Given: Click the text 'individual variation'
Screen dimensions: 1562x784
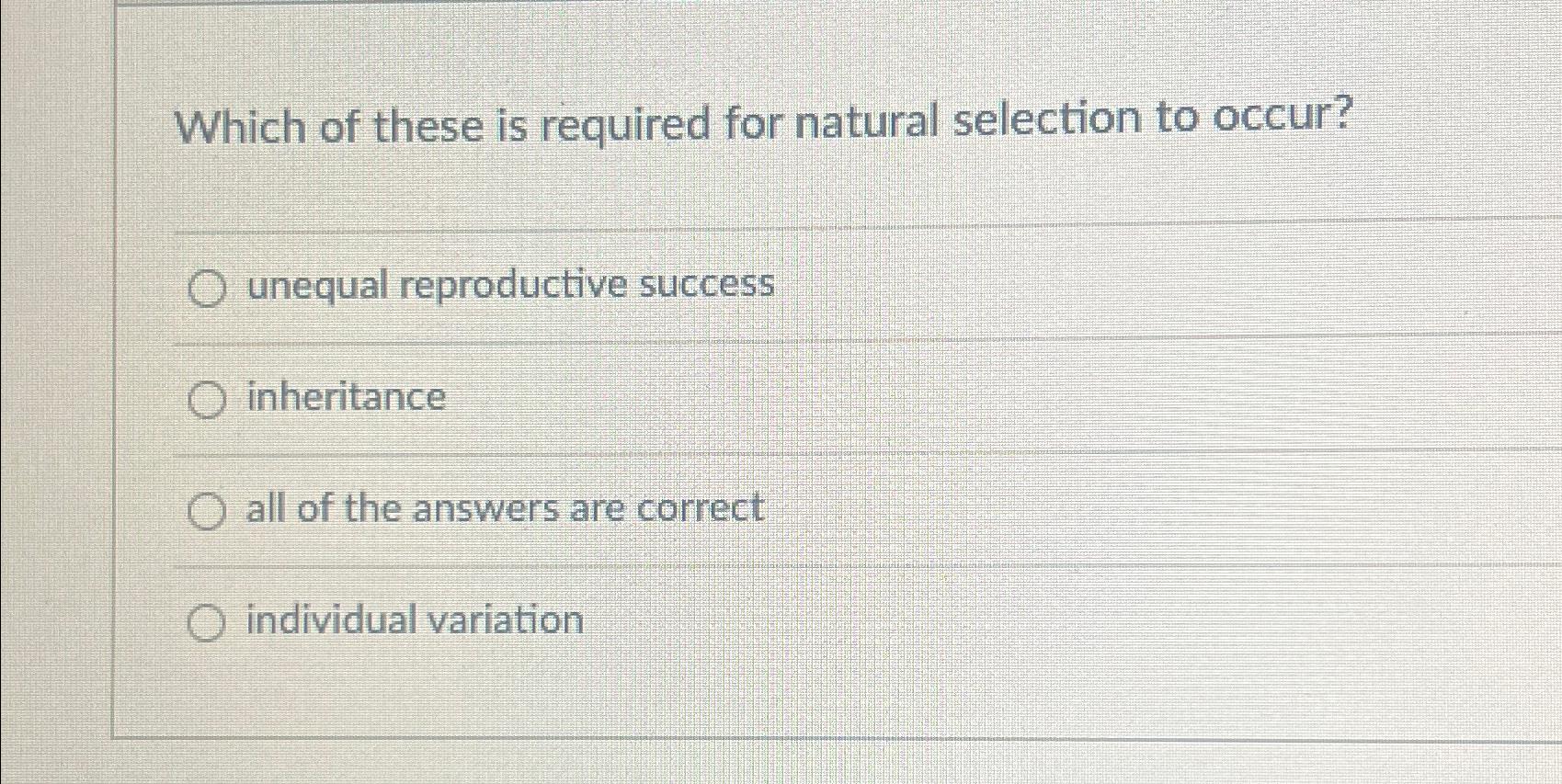Looking at the screenshot, I should coord(410,621).
